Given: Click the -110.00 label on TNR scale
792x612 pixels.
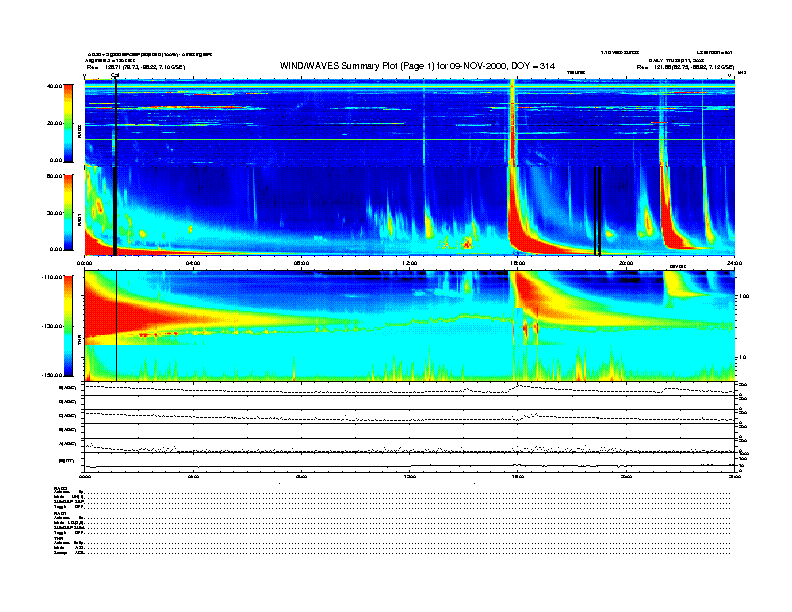Looking at the screenshot, I should pyautogui.click(x=53, y=277).
